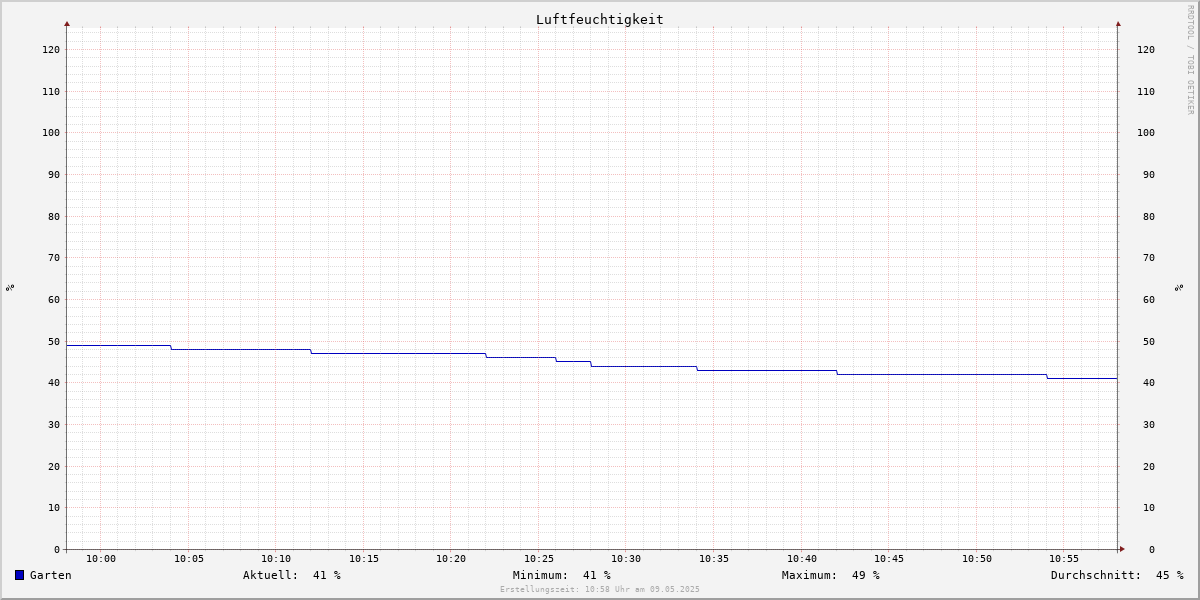Click the 10:20 time axis label
Screen dimensions: 1200x600
point(451,558)
